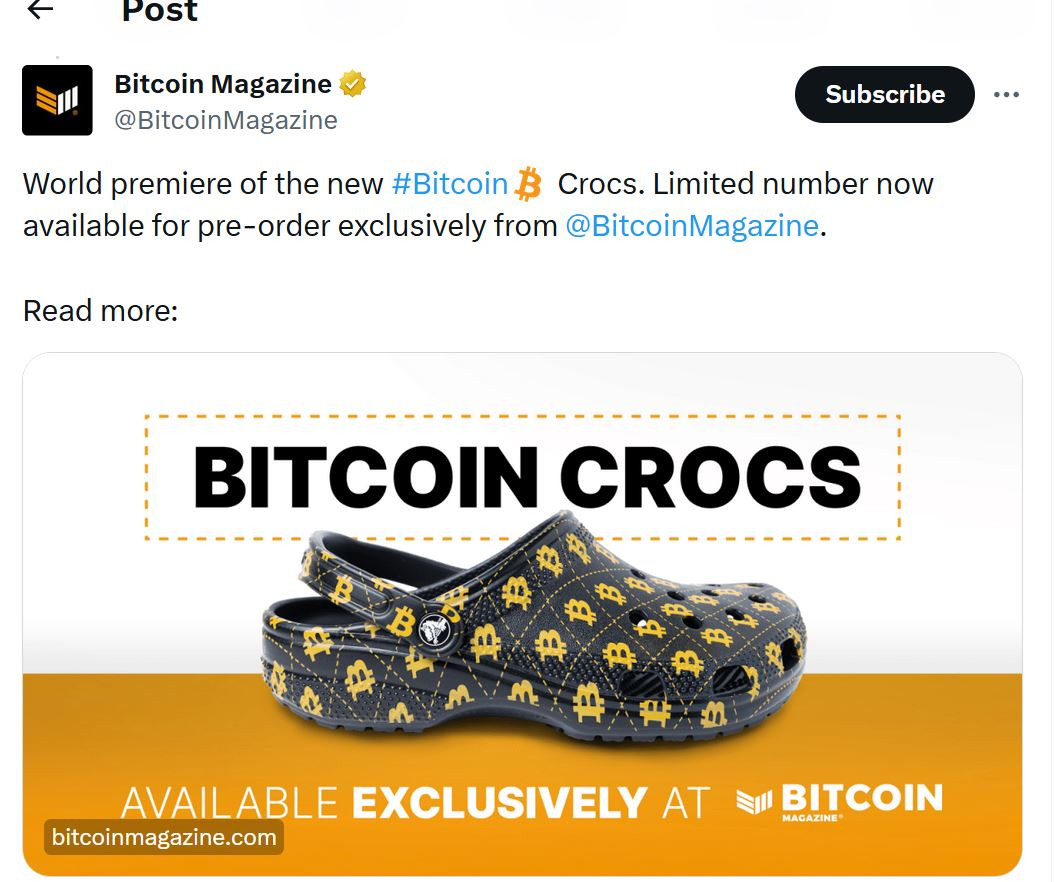Open the #Bitcoin hashtag link
This screenshot has width=1055, height=882.
point(449,184)
